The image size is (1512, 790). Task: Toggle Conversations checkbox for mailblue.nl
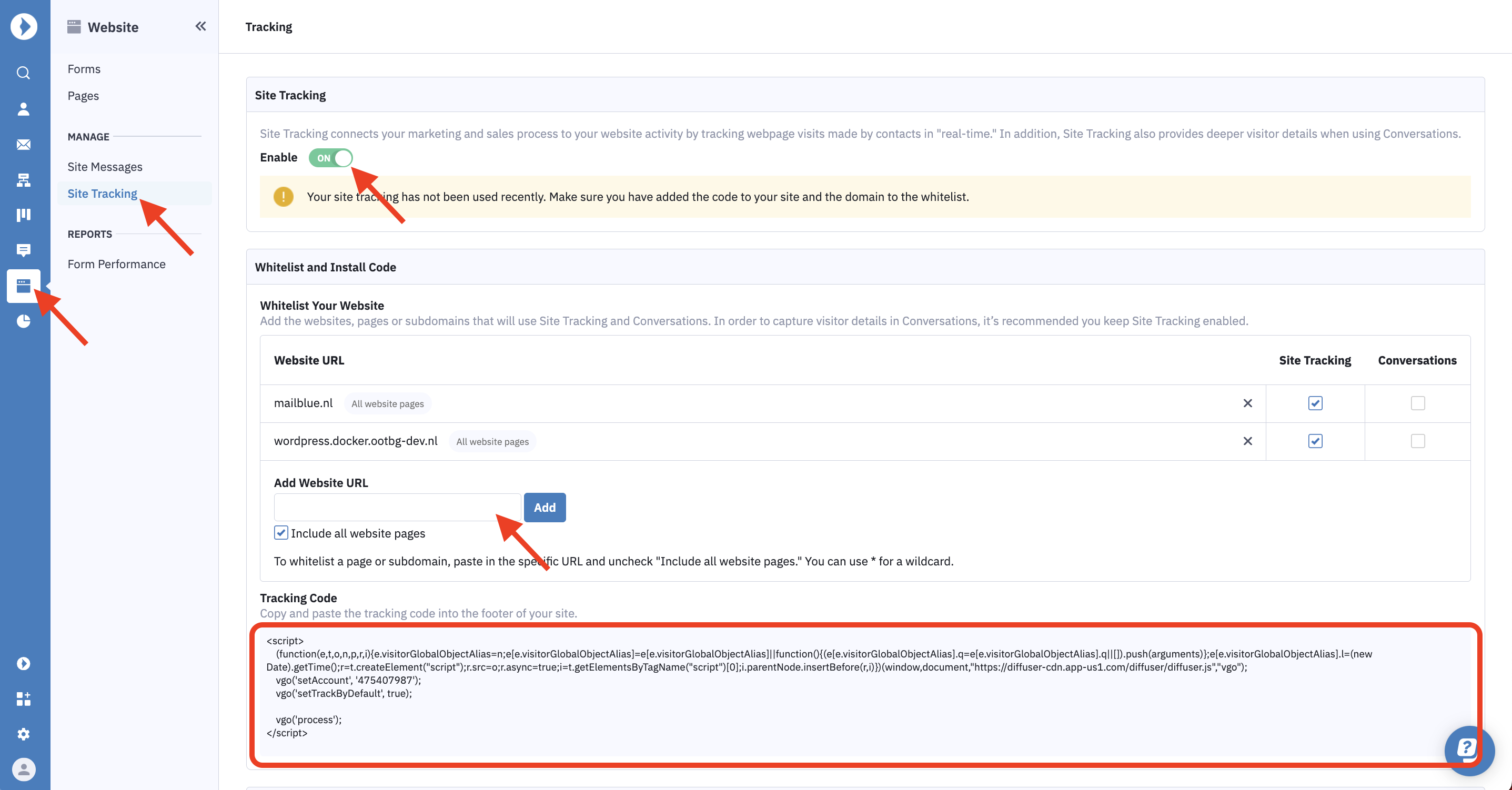[x=1418, y=403]
